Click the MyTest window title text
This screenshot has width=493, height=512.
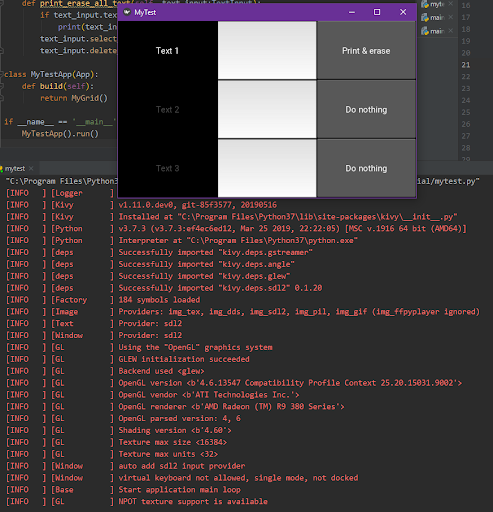tap(145, 12)
